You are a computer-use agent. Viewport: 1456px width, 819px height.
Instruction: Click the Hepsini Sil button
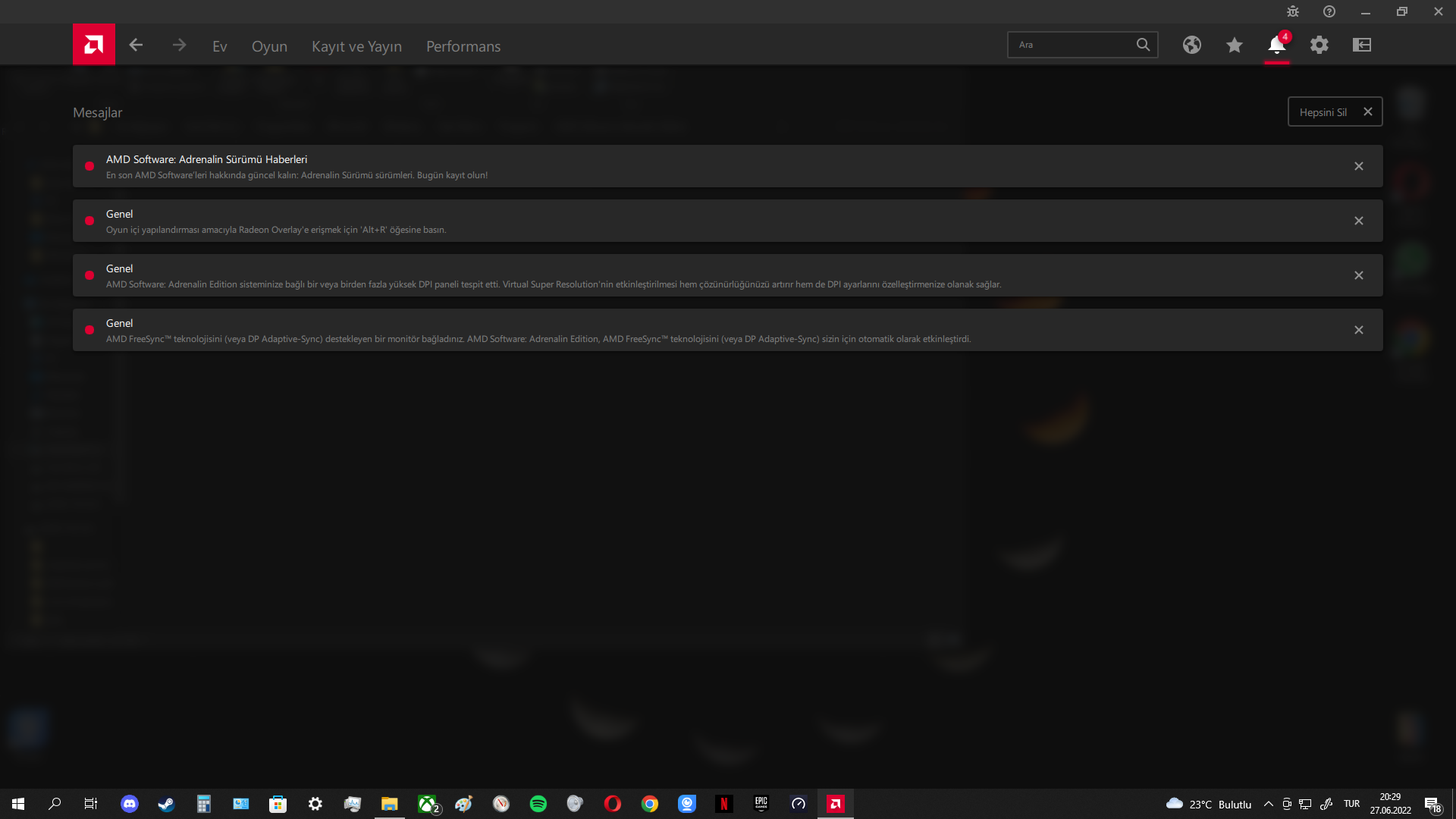coord(1334,112)
